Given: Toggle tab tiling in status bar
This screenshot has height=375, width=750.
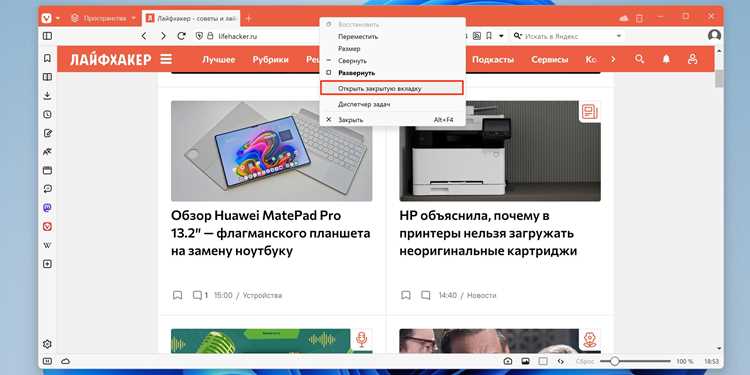Looking at the screenshot, I should tap(543, 361).
